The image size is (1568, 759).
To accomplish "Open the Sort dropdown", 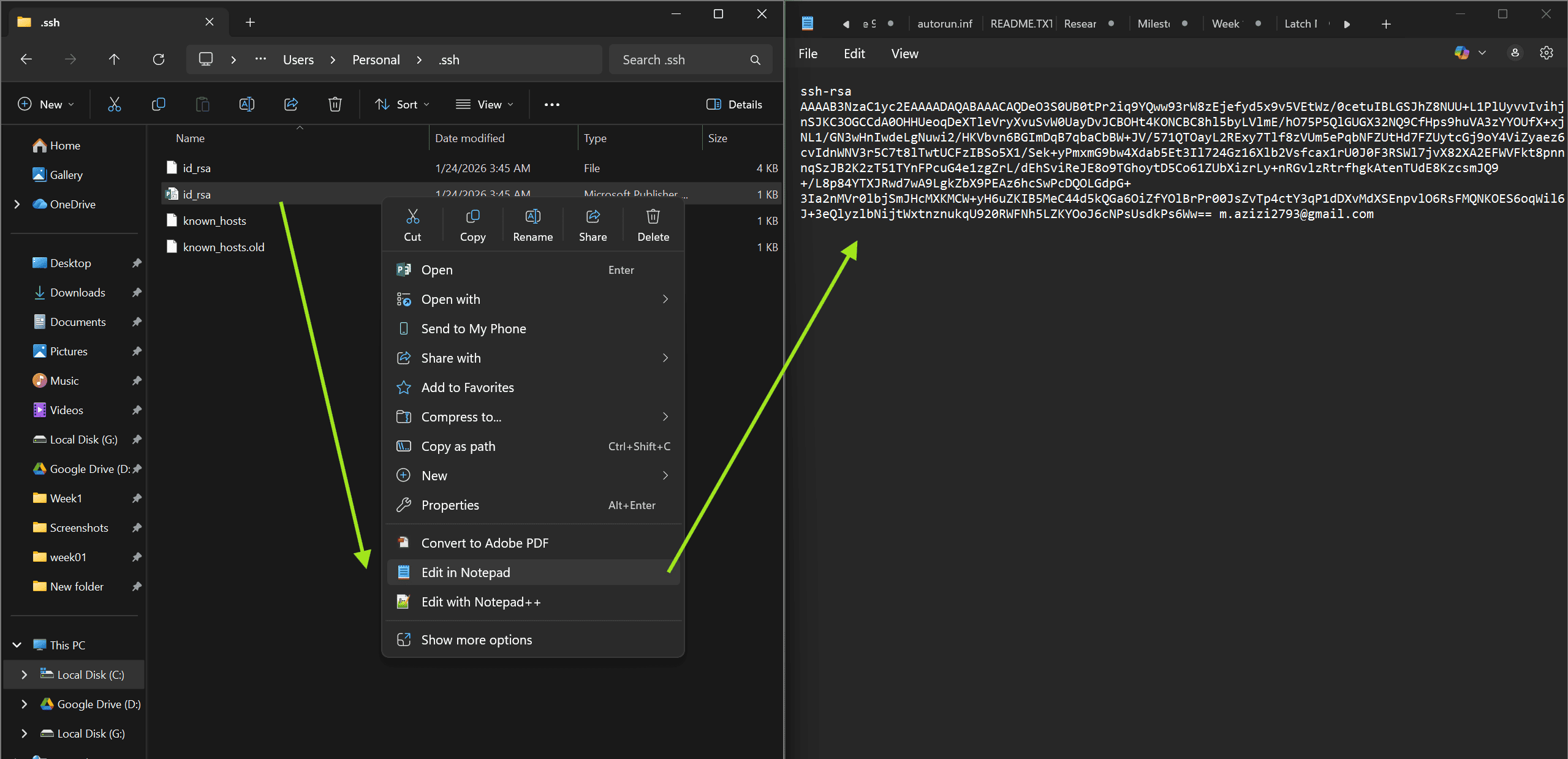I will coord(402,104).
